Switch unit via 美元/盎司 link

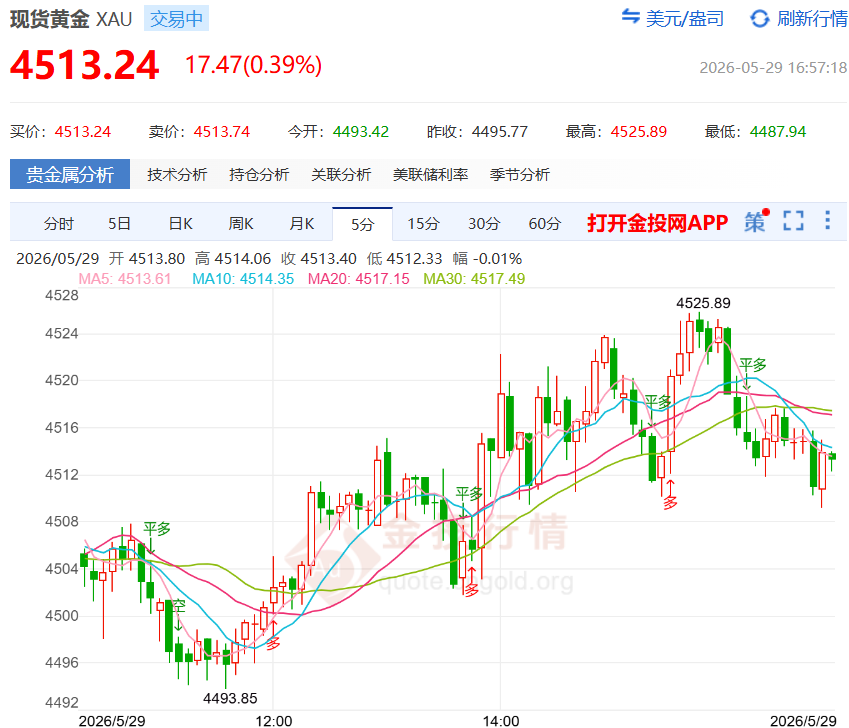685,19
